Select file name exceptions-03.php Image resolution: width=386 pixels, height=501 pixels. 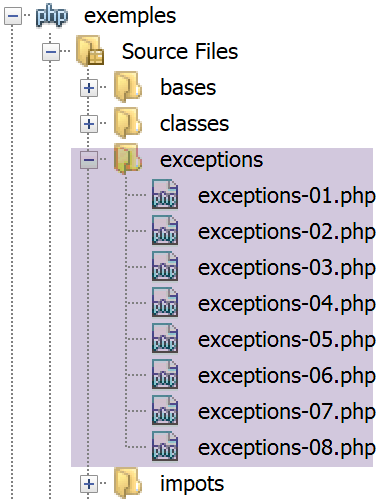pyautogui.click(x=287, y=268)
